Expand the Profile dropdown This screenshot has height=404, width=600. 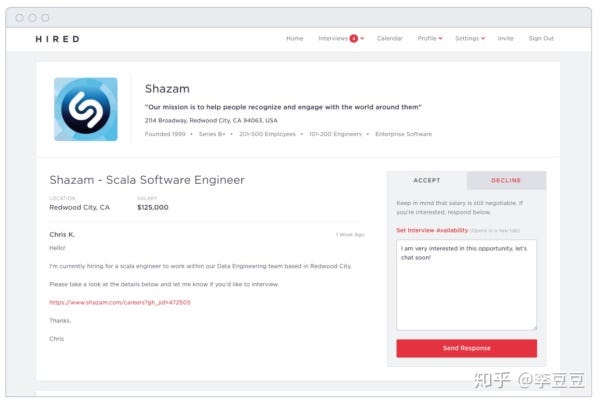click(430, 38)
